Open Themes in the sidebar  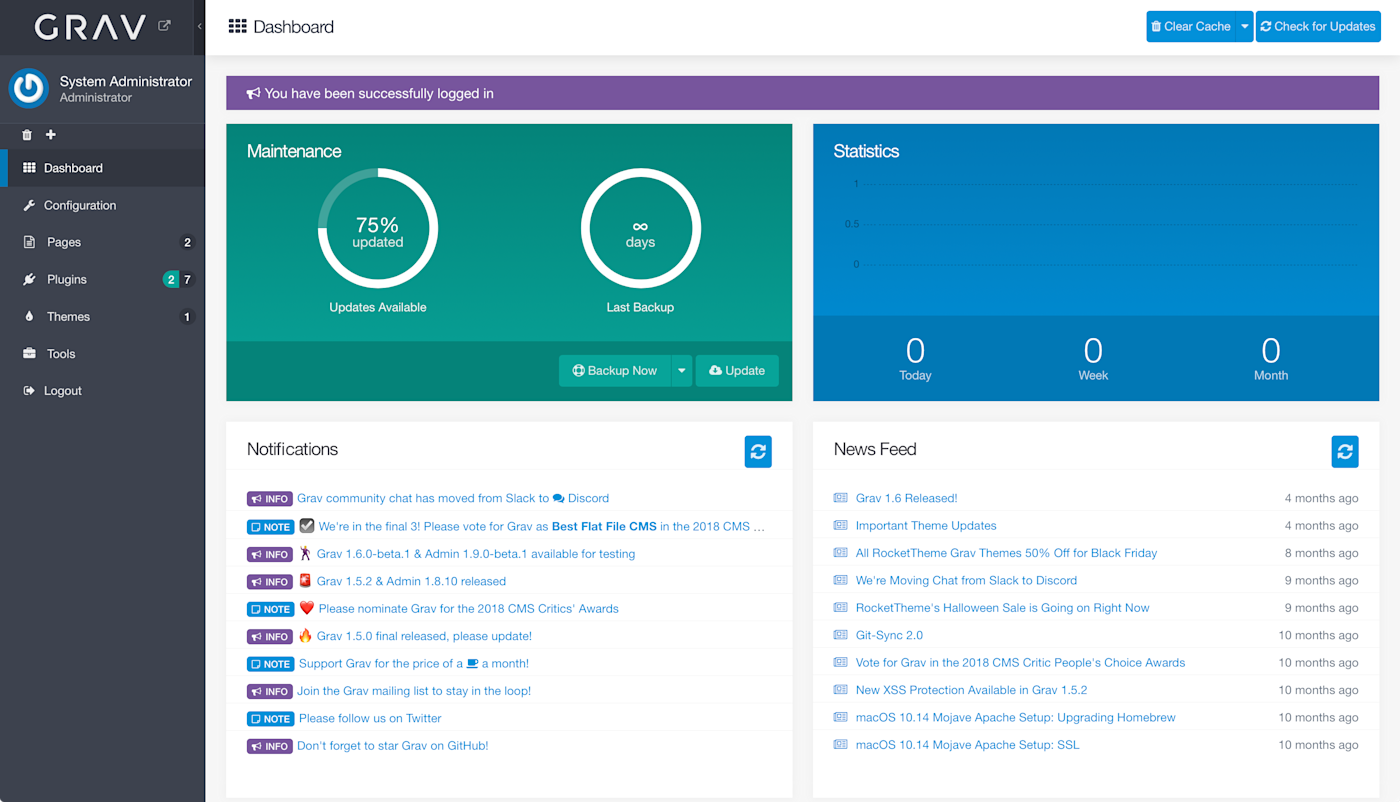[102, 316]
